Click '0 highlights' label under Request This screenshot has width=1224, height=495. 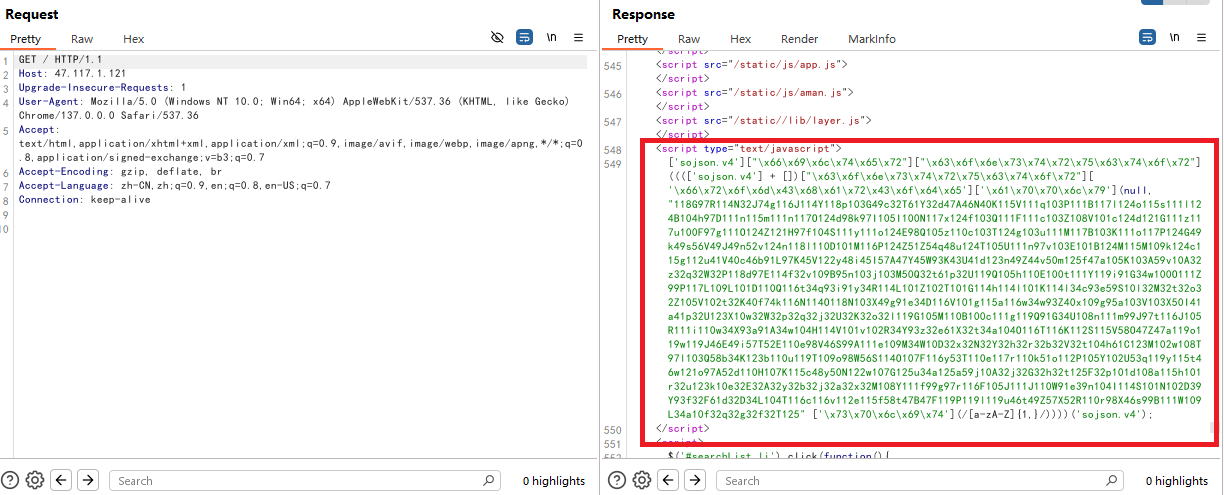[x=554, y=481]
